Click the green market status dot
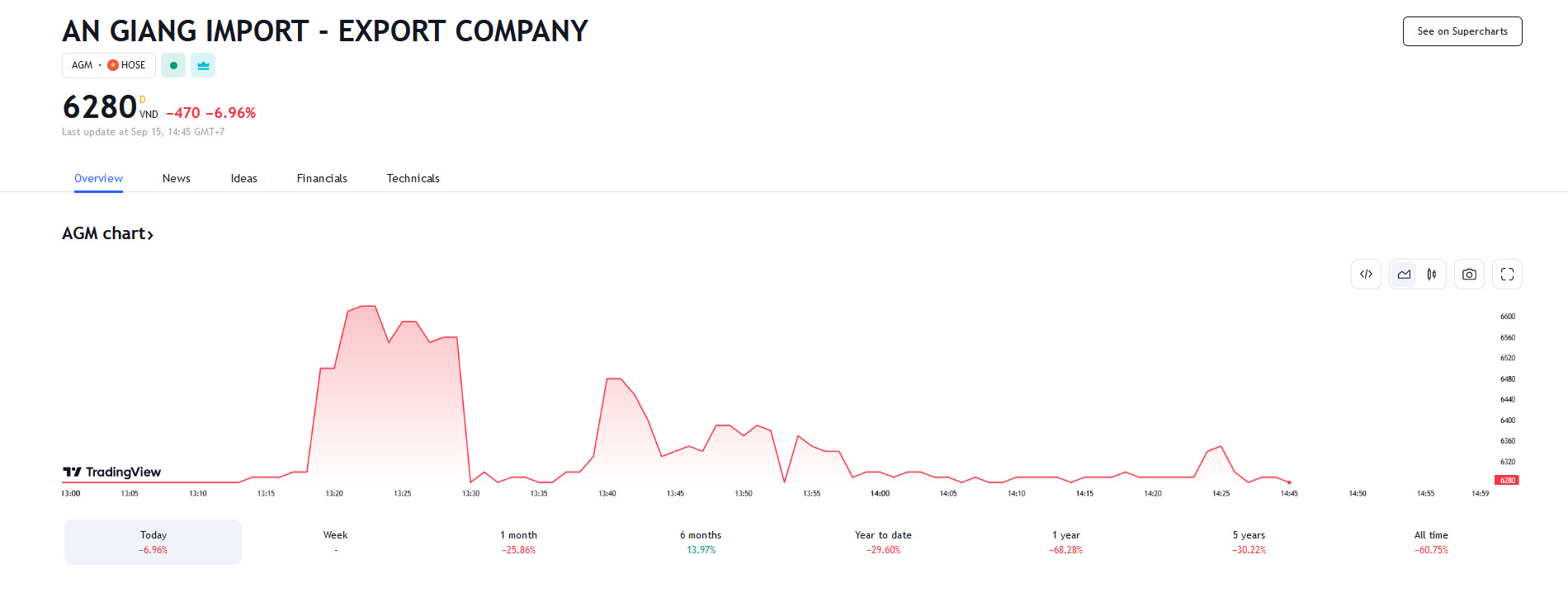Screen dimensions: 1568x597 173,65
